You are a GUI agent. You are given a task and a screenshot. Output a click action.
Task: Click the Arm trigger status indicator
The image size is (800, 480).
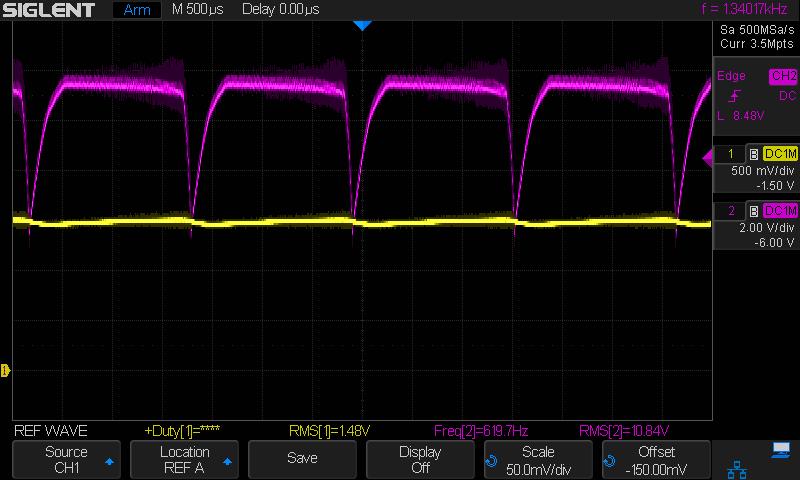137,10
